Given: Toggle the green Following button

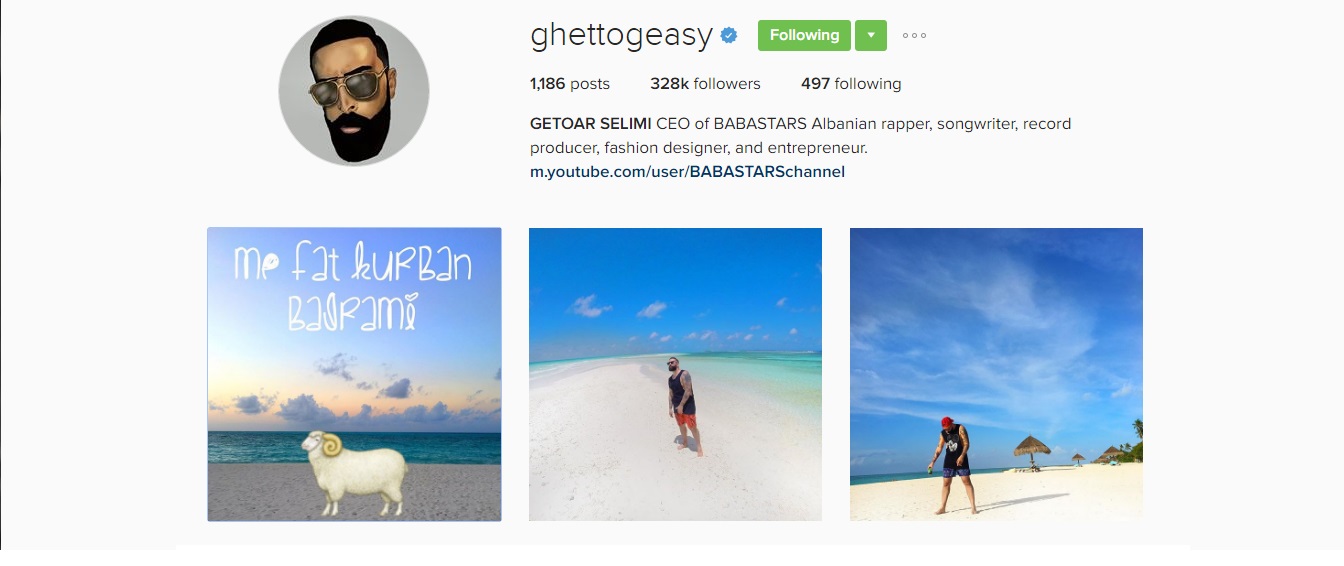Looking at the screenshot, I should pyautogui.click(x=804, y=35).
